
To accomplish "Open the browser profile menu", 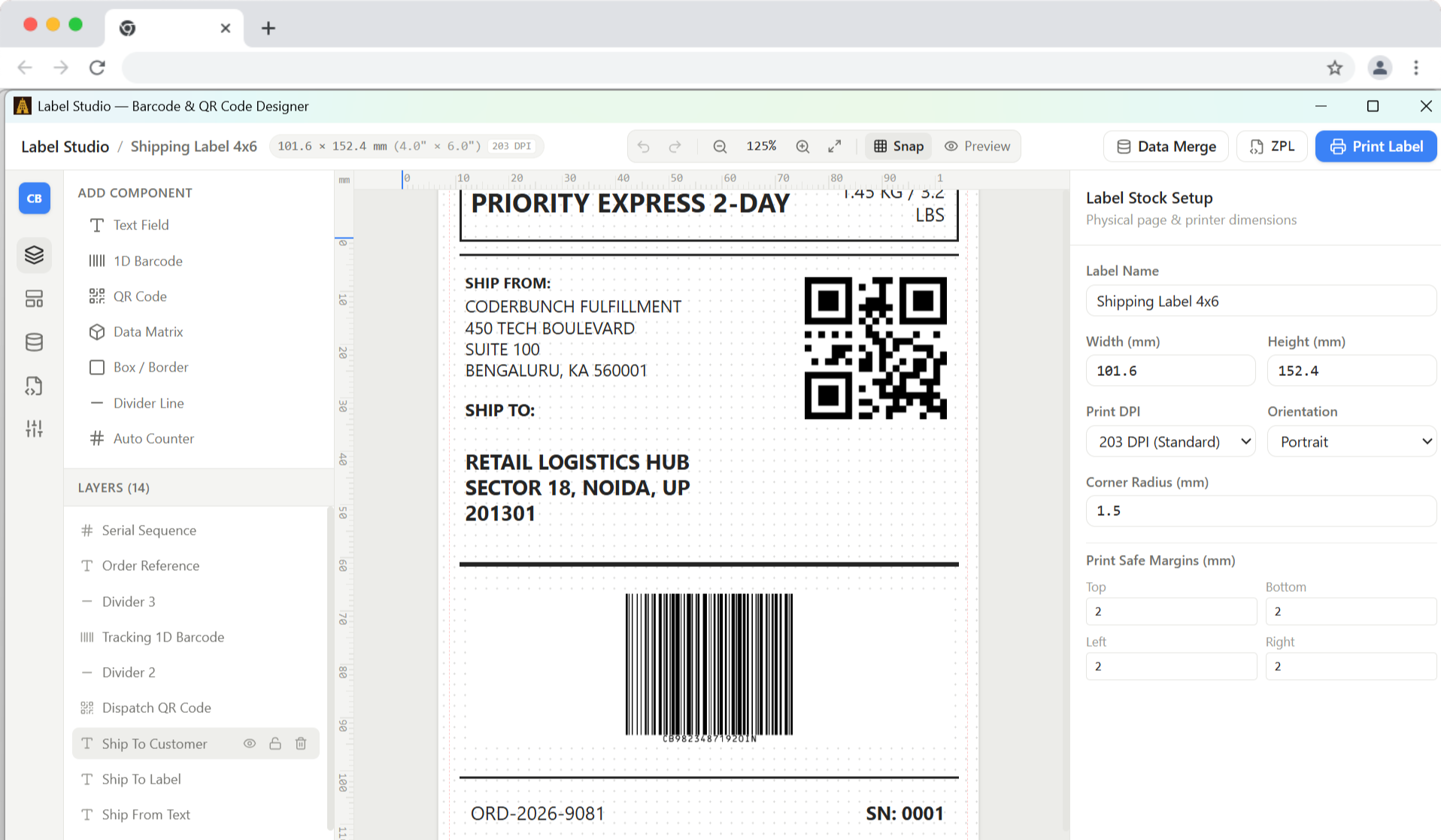I will [1379, 68].
